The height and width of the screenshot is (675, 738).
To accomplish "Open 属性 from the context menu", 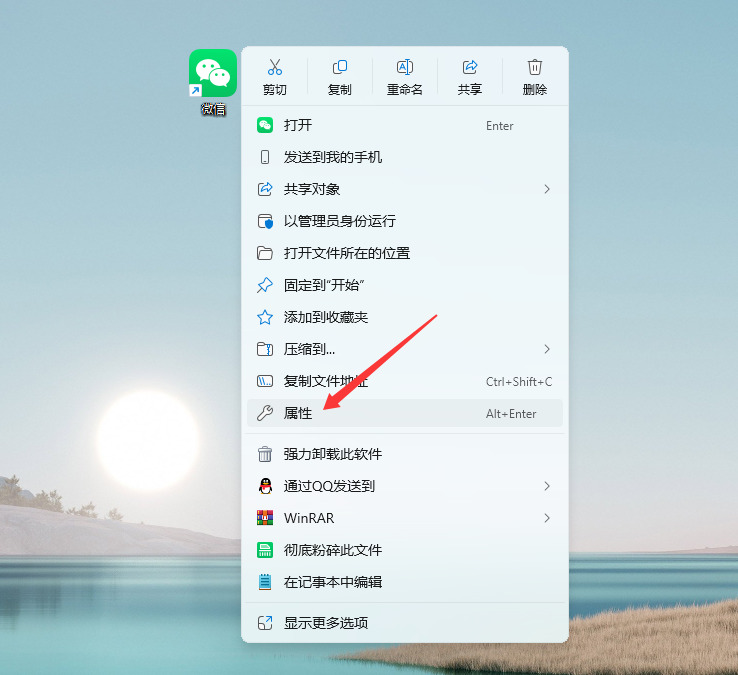I will 405,413.
